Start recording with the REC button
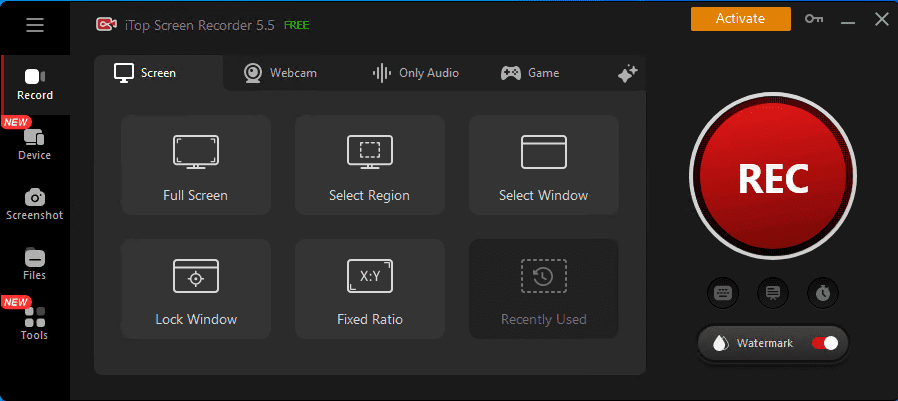This screenshot has width=898, height=401. tap(772, 178)
